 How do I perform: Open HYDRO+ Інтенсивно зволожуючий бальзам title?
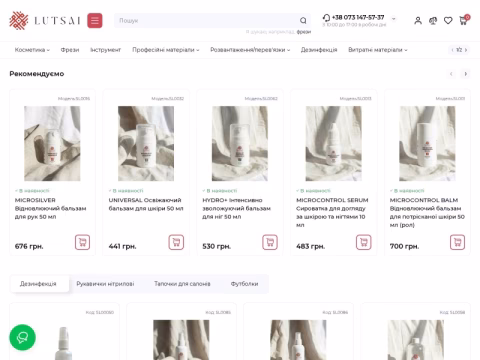click(x=236, y=208)
